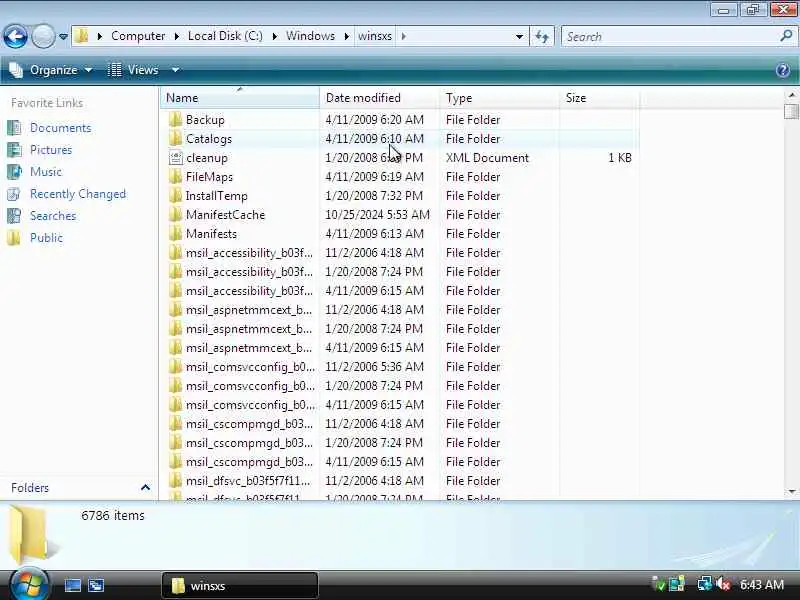Image resolution: width=800 pixels, height=600 pixels.
Task: Click Show Desktop in Quick Launch
Action: 72,585
